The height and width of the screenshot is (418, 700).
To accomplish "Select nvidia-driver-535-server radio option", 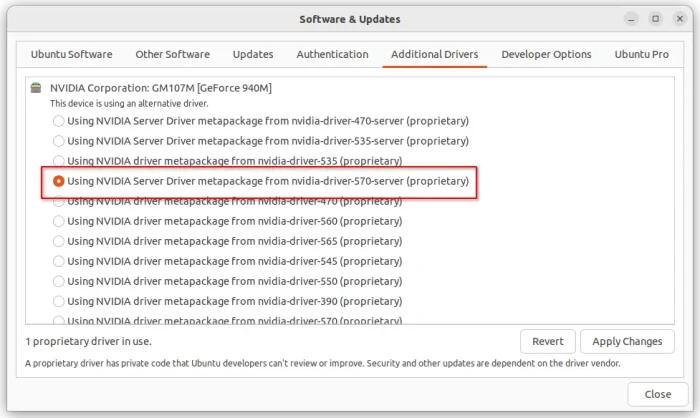I will click(x=58, y=141).
